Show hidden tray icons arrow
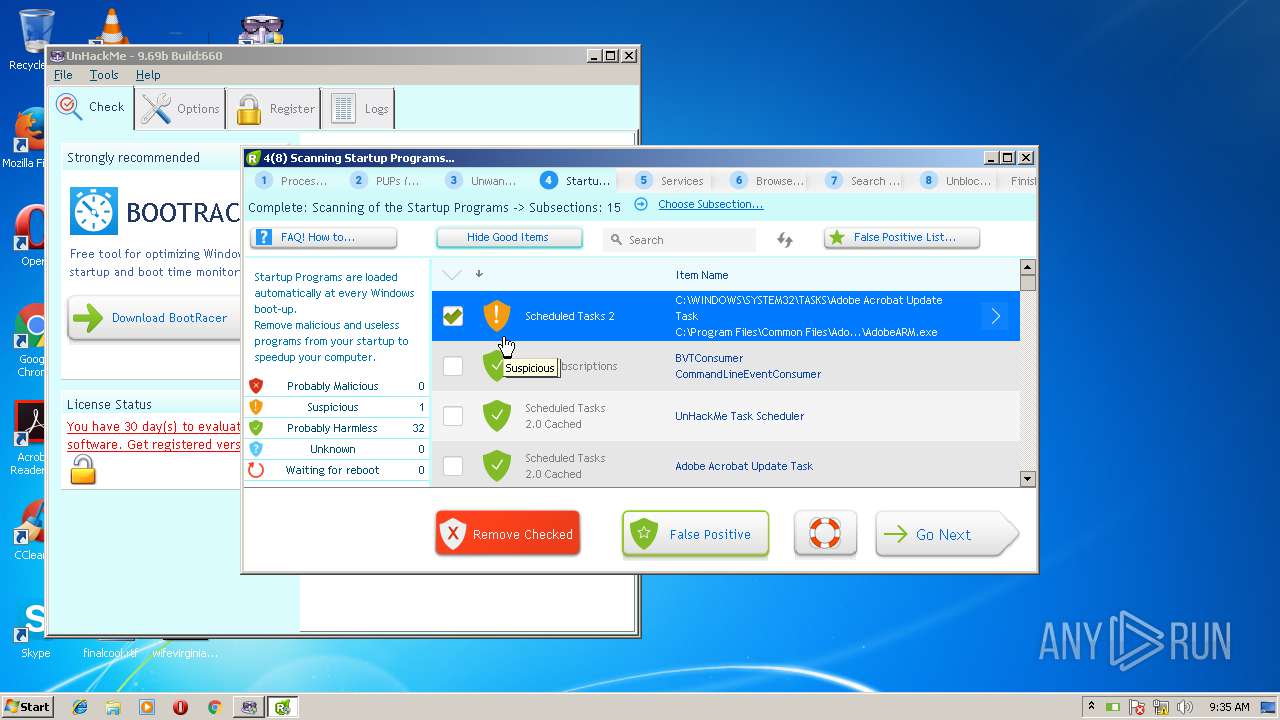Image resolution: width=1280 pixels, height=720 pixels. [1091, 707]
